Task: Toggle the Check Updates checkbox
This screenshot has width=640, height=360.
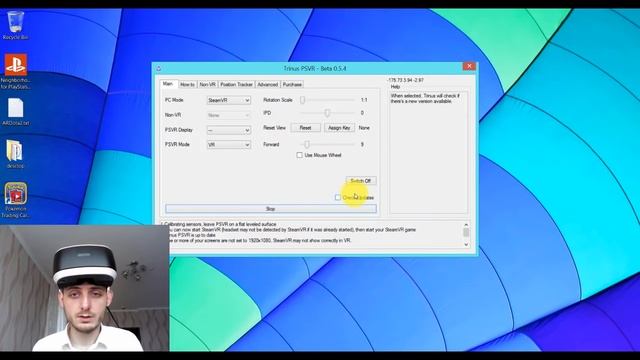Action: (338, 198)
